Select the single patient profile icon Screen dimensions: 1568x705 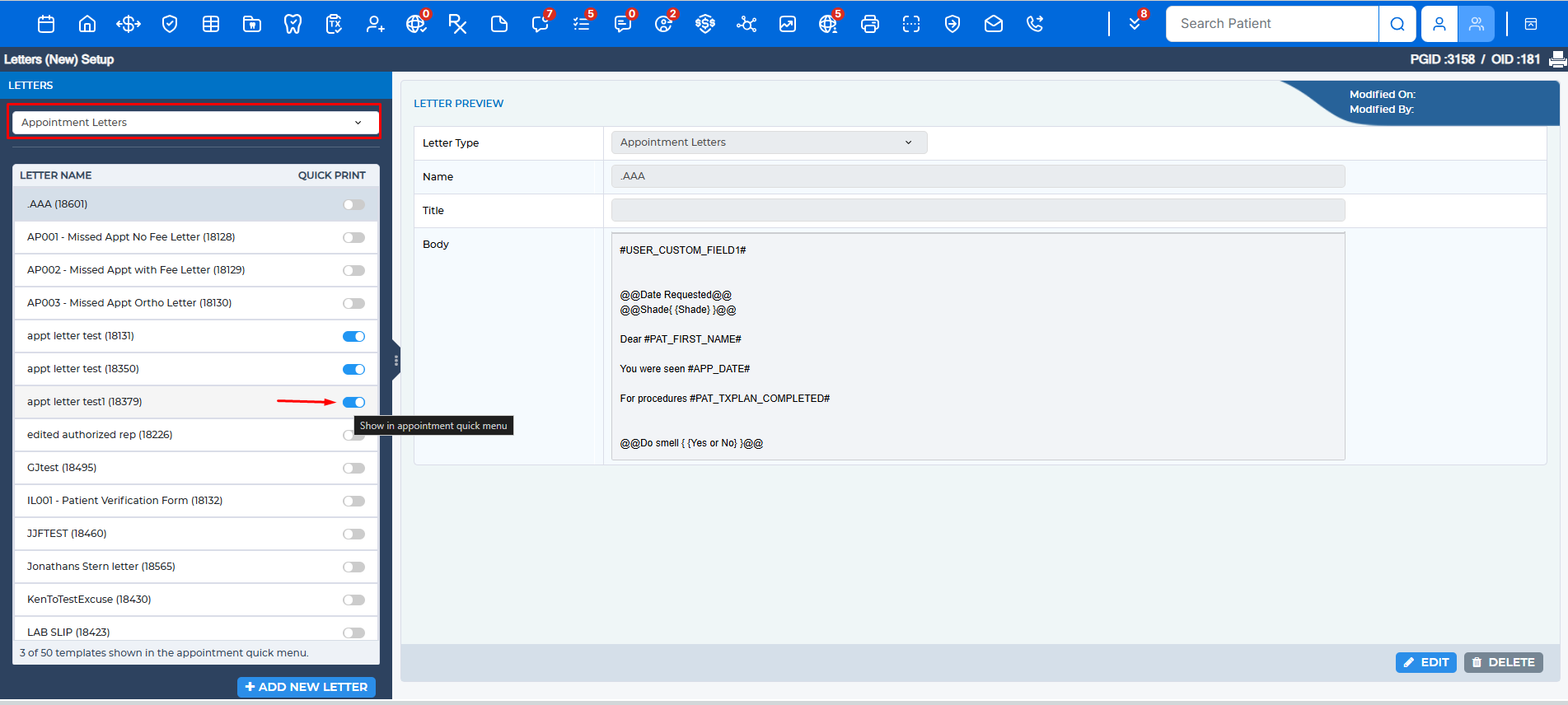[x=1439, y=24]
